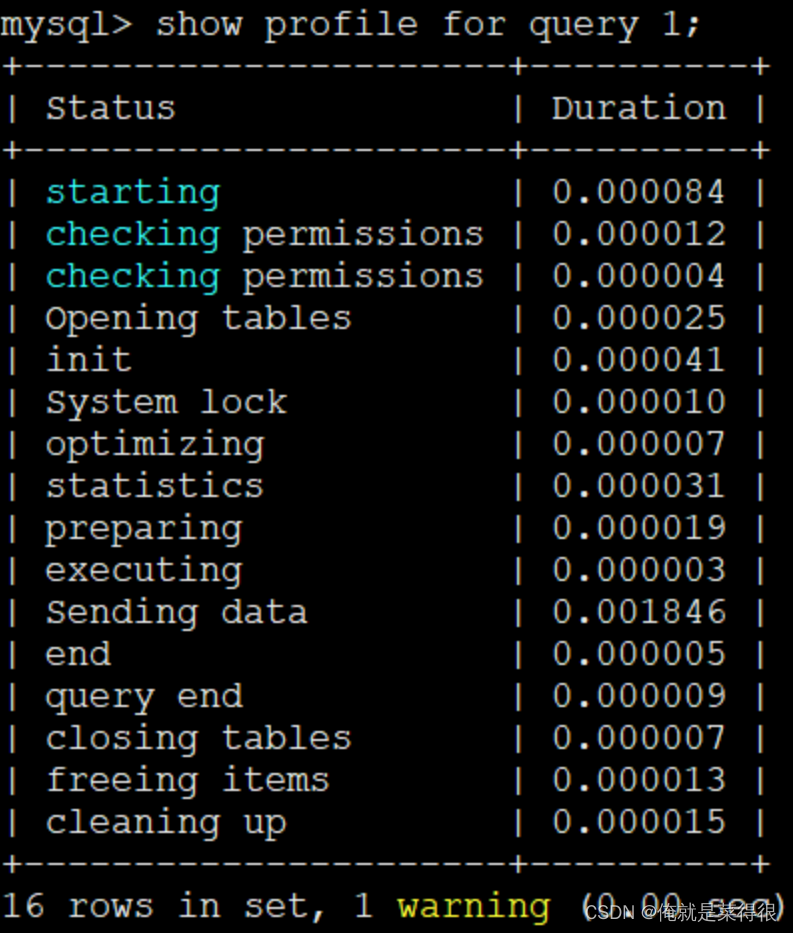This screenshot has height=933, width=793.
Task: Click the 'statistics' status
Action: (155, 486)
